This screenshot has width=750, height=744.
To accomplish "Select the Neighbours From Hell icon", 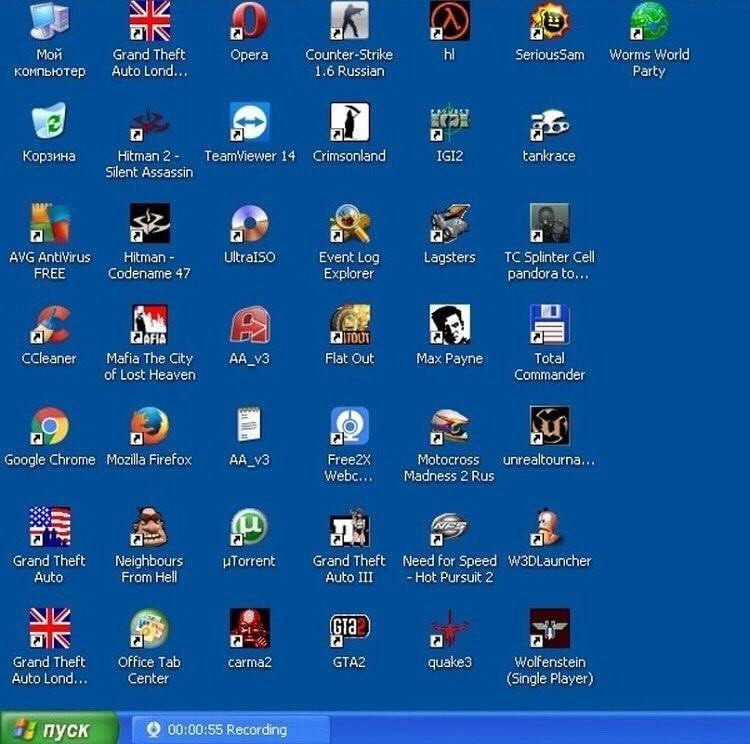I will (149, 527).
